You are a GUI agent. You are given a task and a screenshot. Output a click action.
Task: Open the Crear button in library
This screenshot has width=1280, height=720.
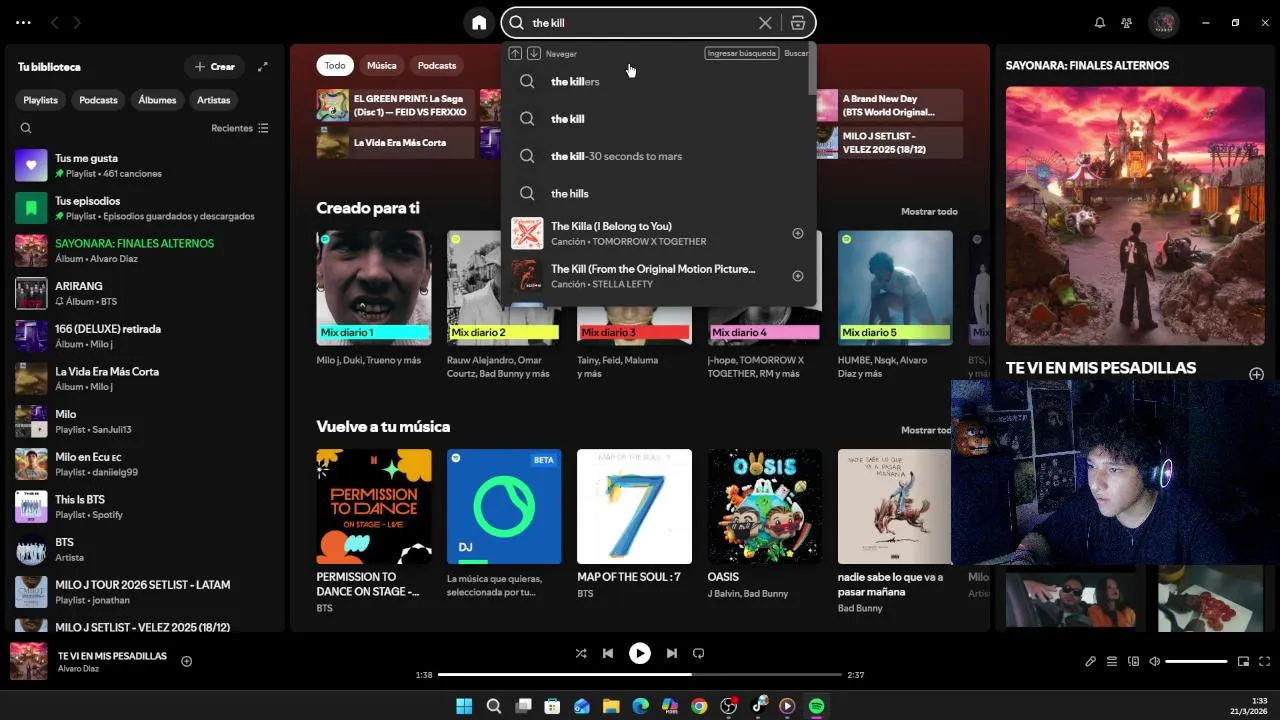tap(215, 67)
